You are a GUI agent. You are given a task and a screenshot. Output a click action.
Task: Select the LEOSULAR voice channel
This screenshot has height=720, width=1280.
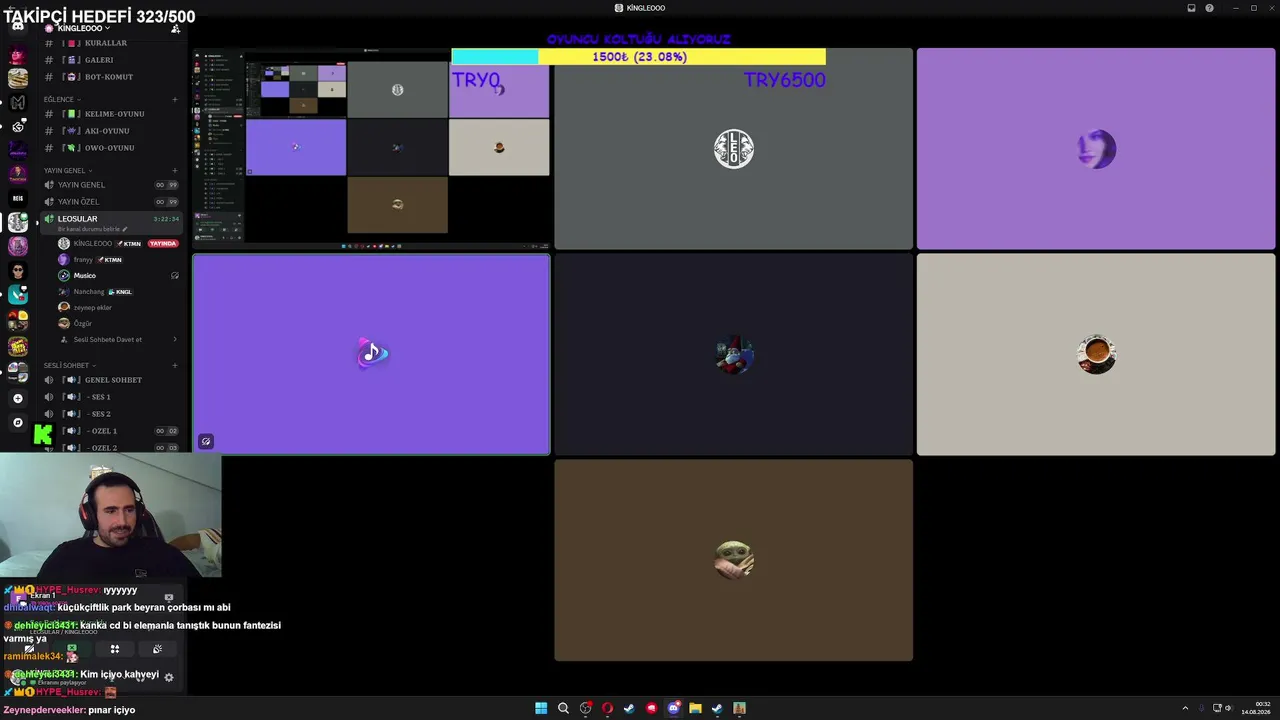[110, 219]
